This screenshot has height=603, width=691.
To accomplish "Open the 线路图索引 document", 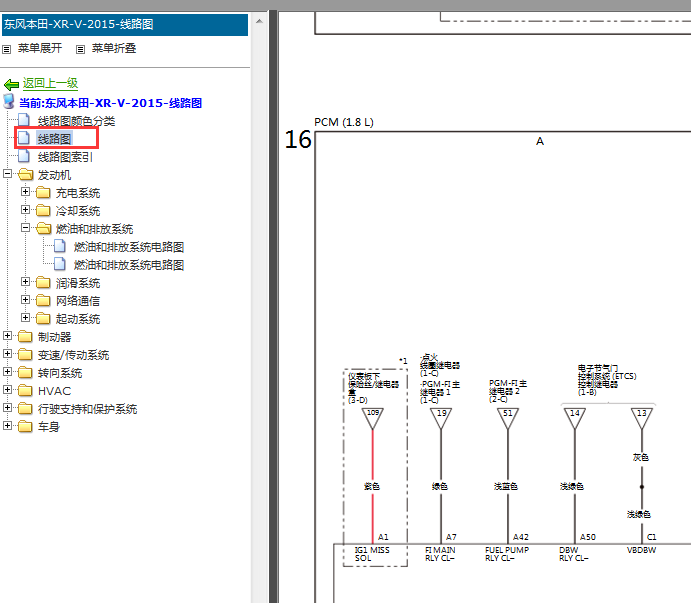I will [65, 157].
